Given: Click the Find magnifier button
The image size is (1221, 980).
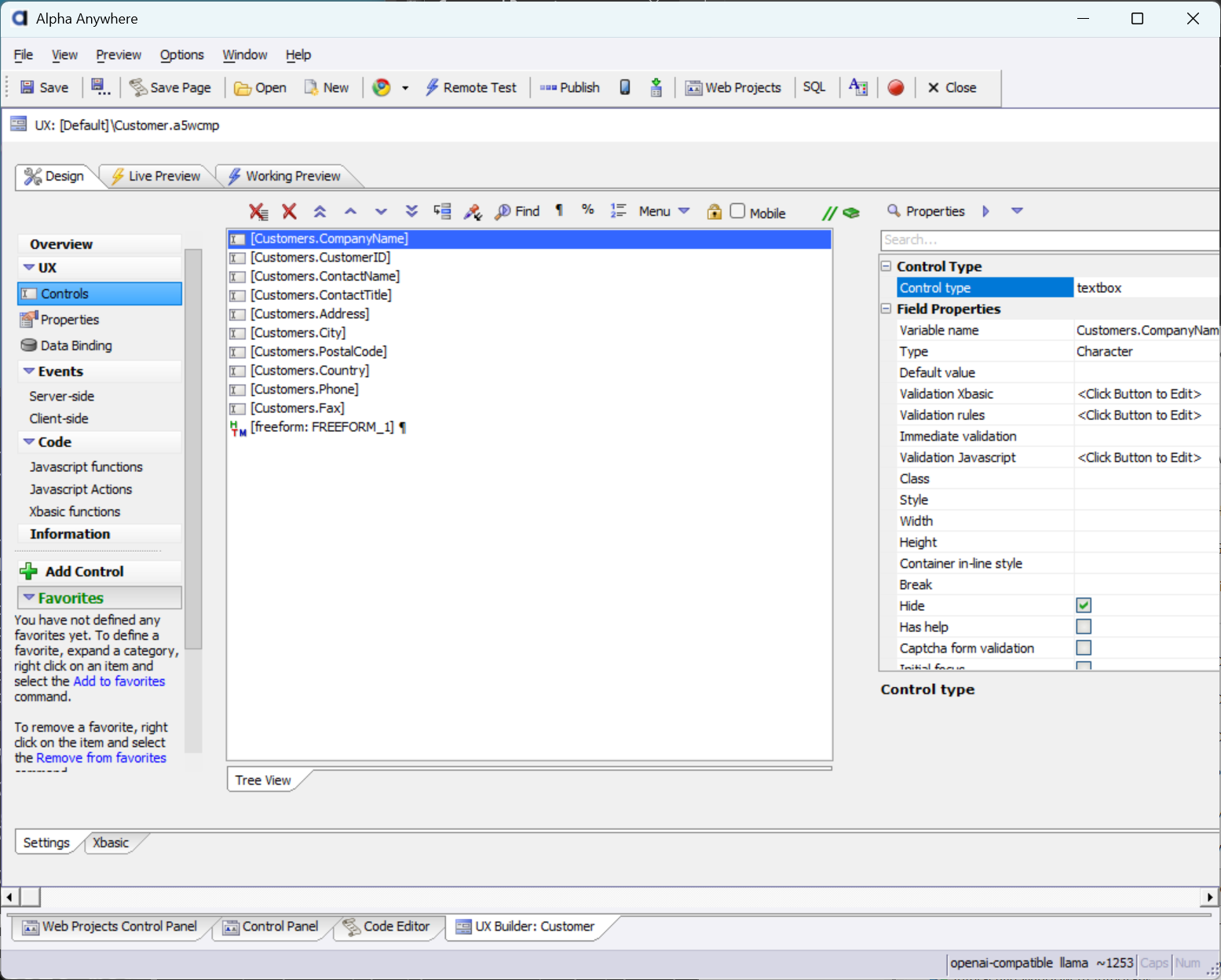Looking at the screenshot, I should tap(517, 211).
